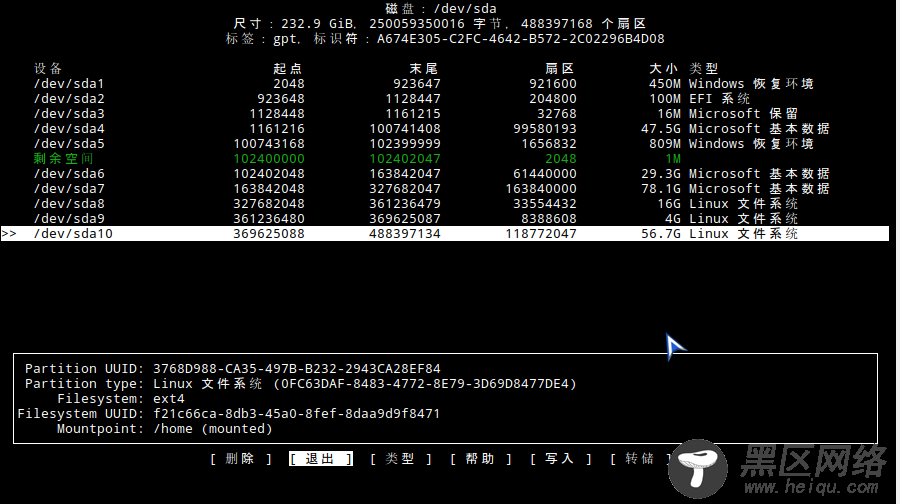Choose the highlighted 退出 (Quit) button
The width and height of the screenshot is (900, 504).
point(320,459)
